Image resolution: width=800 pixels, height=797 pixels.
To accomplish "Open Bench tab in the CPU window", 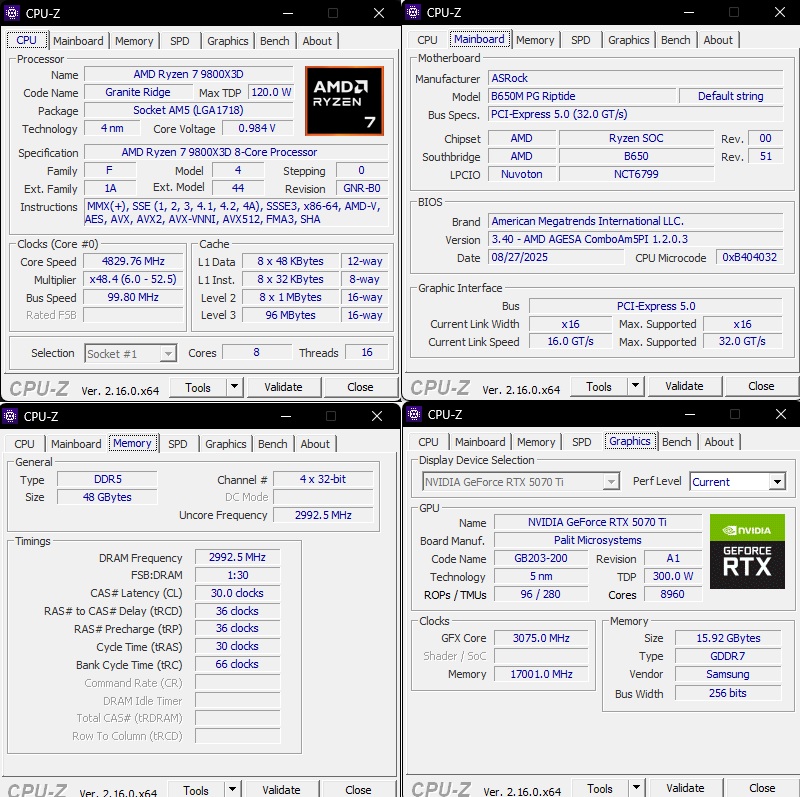I will [x=274, y=41].
